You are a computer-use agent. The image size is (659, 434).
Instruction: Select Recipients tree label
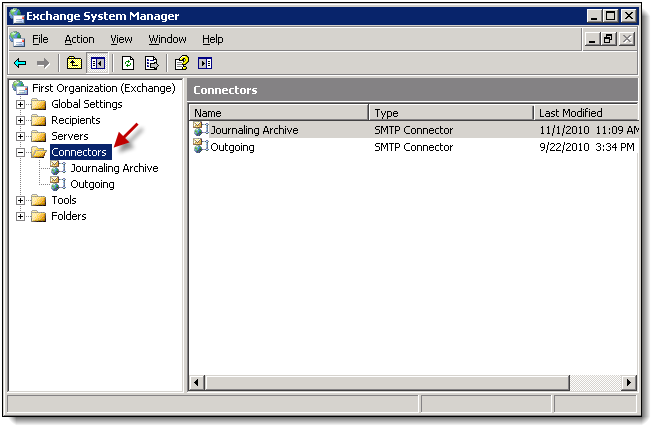[x=76, y=120]
